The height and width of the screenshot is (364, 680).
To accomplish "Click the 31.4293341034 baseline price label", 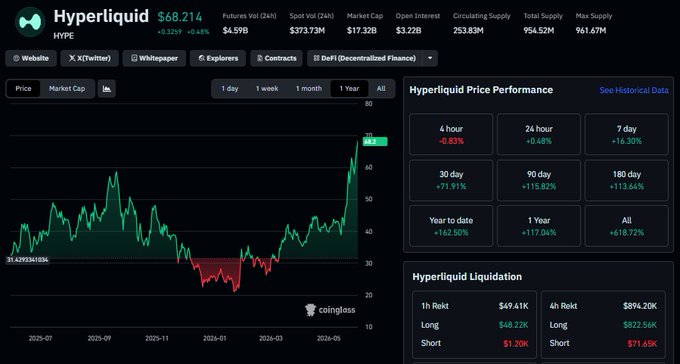I will pos(27,260).
